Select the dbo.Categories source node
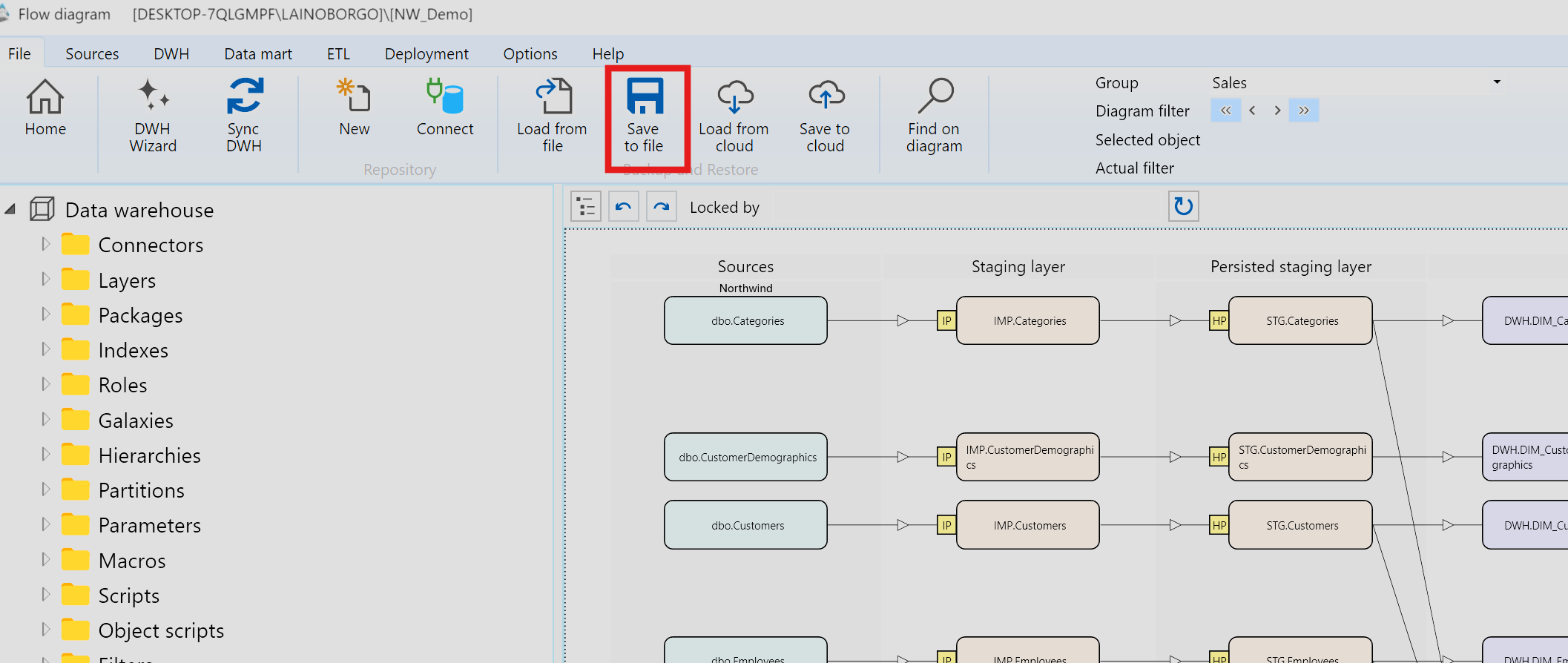This screenshot has width=1568, height=663. click(x=745, y=320)
